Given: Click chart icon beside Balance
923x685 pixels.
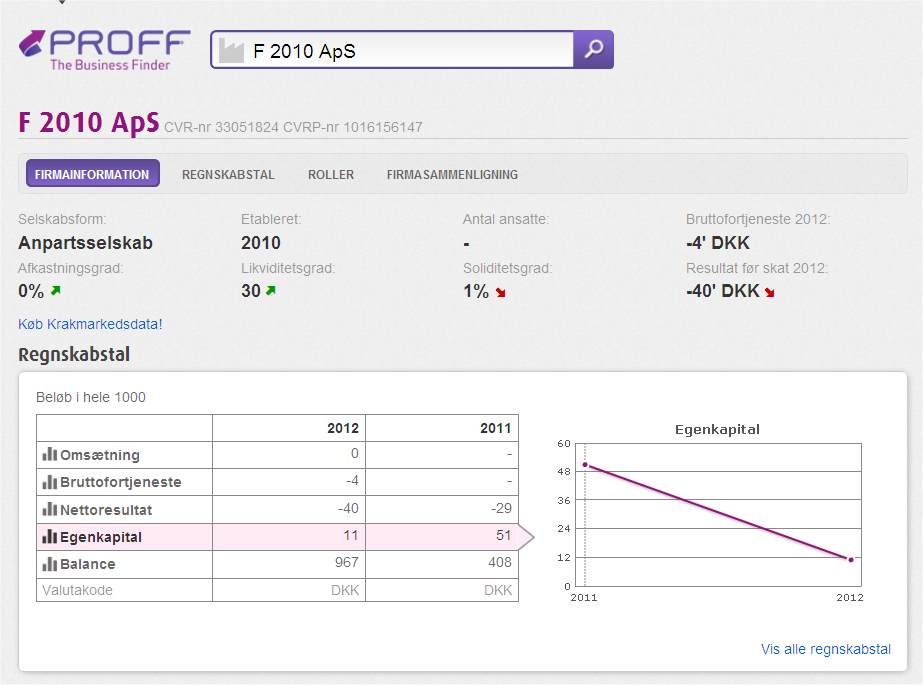Looking at the screenshot, I should (49, 564).
